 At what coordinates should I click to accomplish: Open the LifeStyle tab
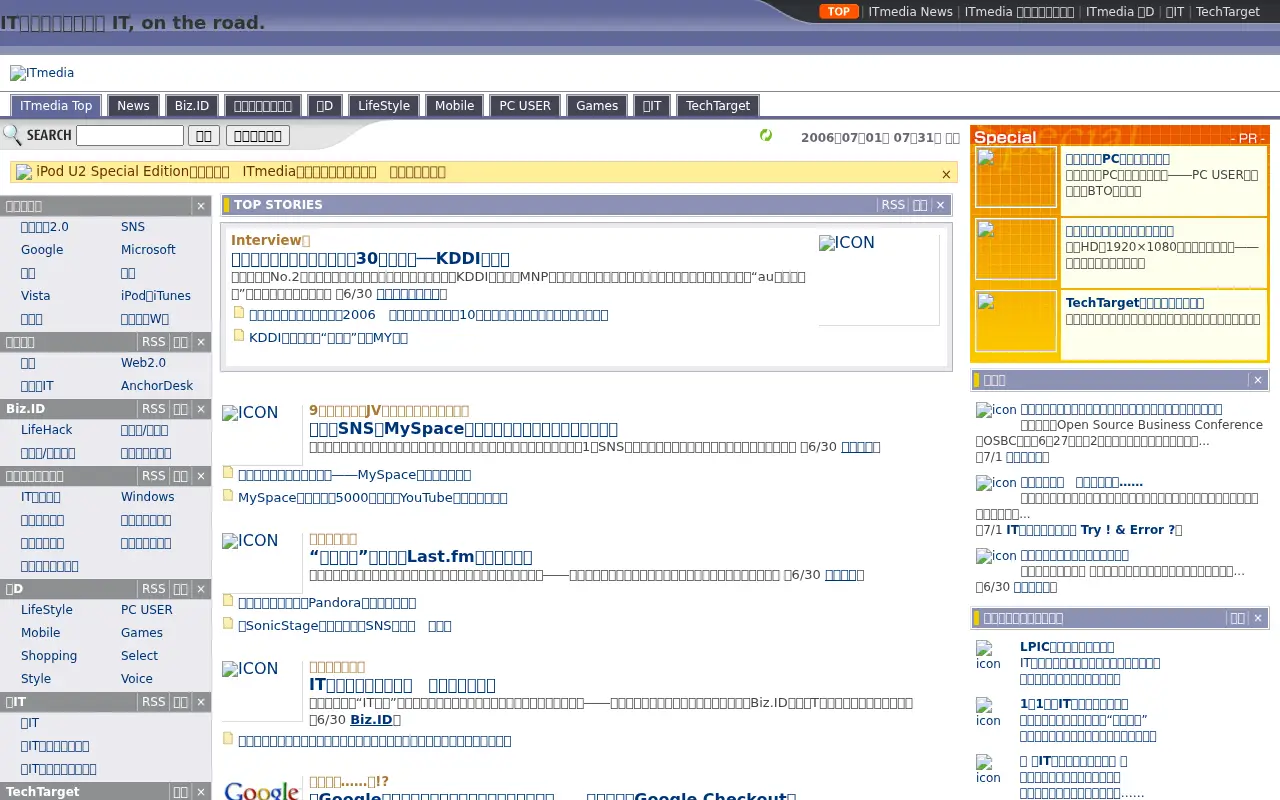click(x=384, y=106)
